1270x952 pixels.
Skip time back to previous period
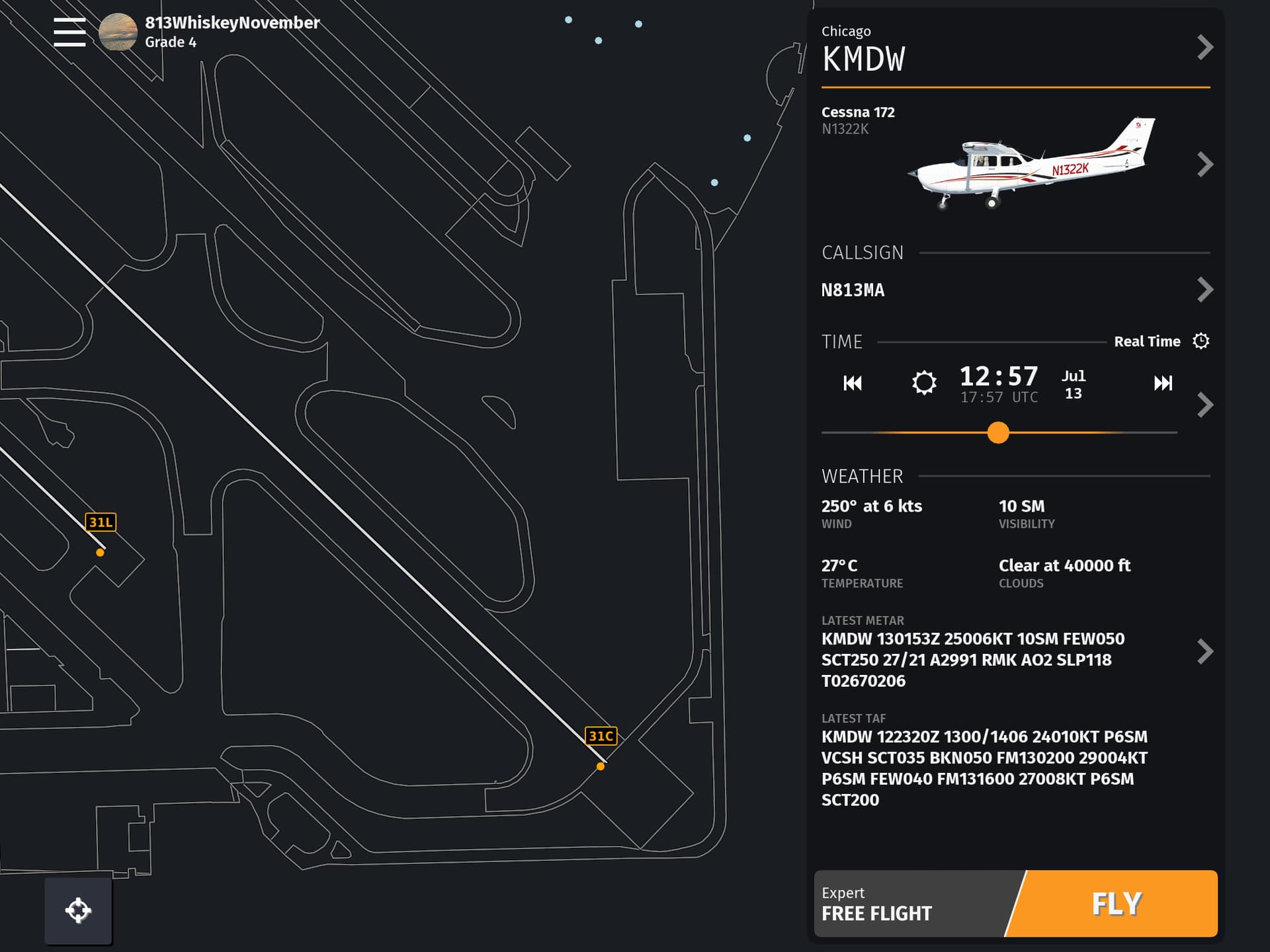tap(853, 383)
